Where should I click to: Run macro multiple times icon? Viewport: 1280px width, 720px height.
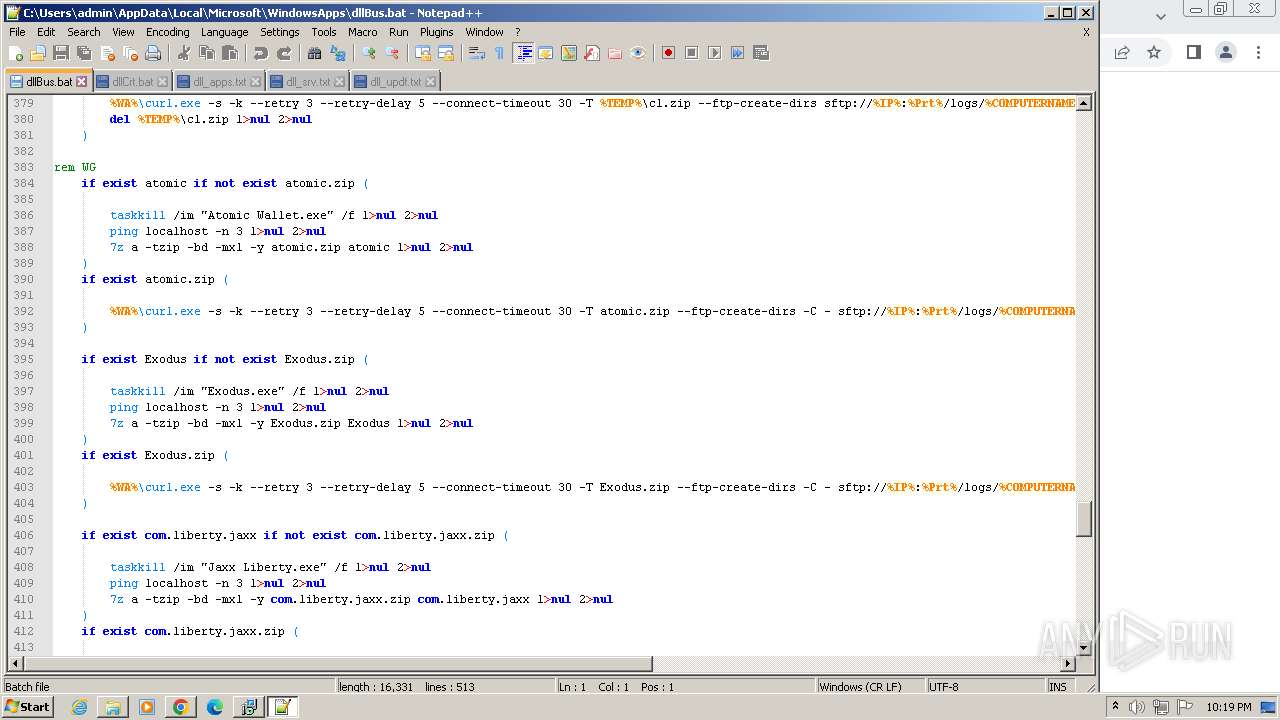pos(737,53)
